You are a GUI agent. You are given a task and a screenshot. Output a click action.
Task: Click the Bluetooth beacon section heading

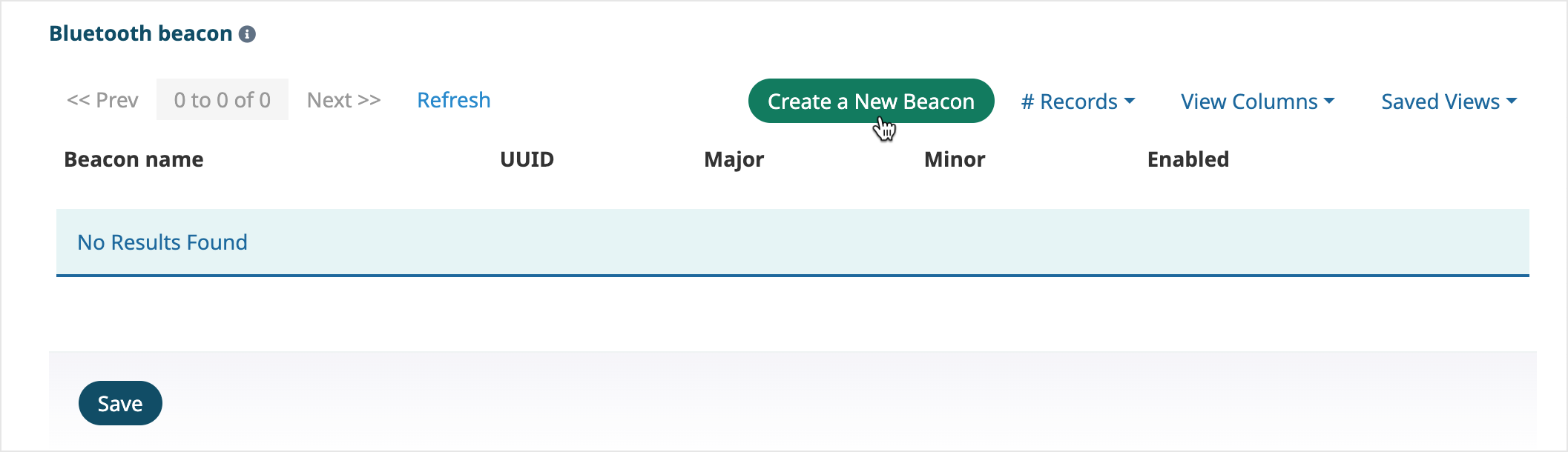(141, 33)
